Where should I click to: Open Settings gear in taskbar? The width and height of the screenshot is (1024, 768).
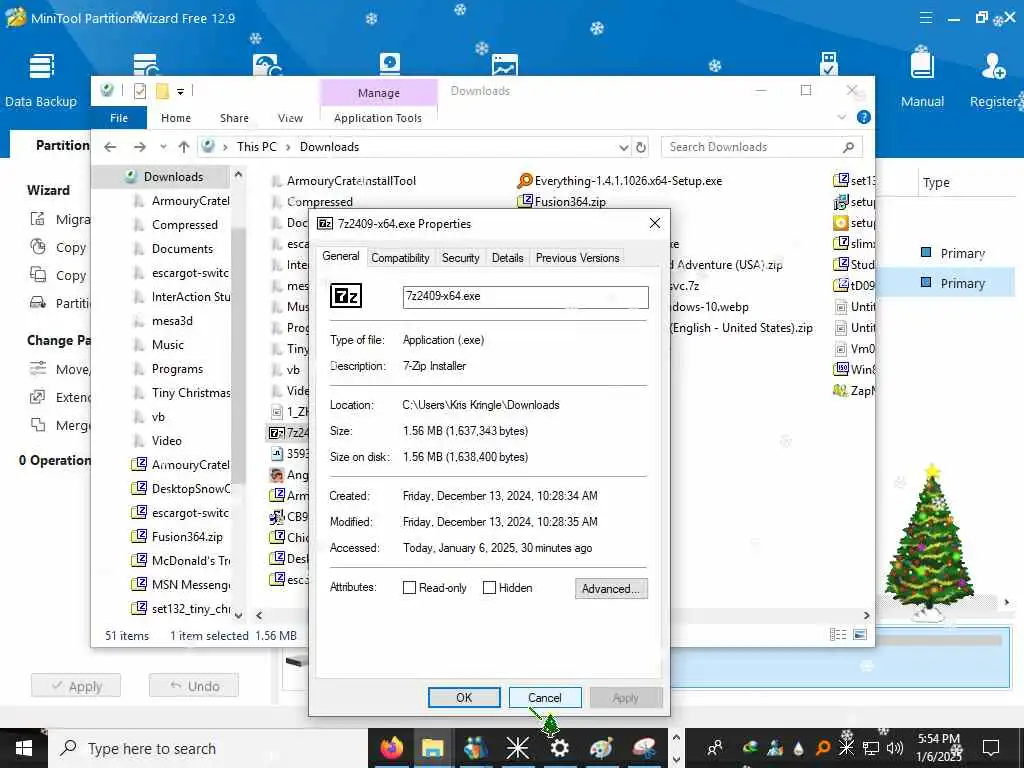pos(560,748)
